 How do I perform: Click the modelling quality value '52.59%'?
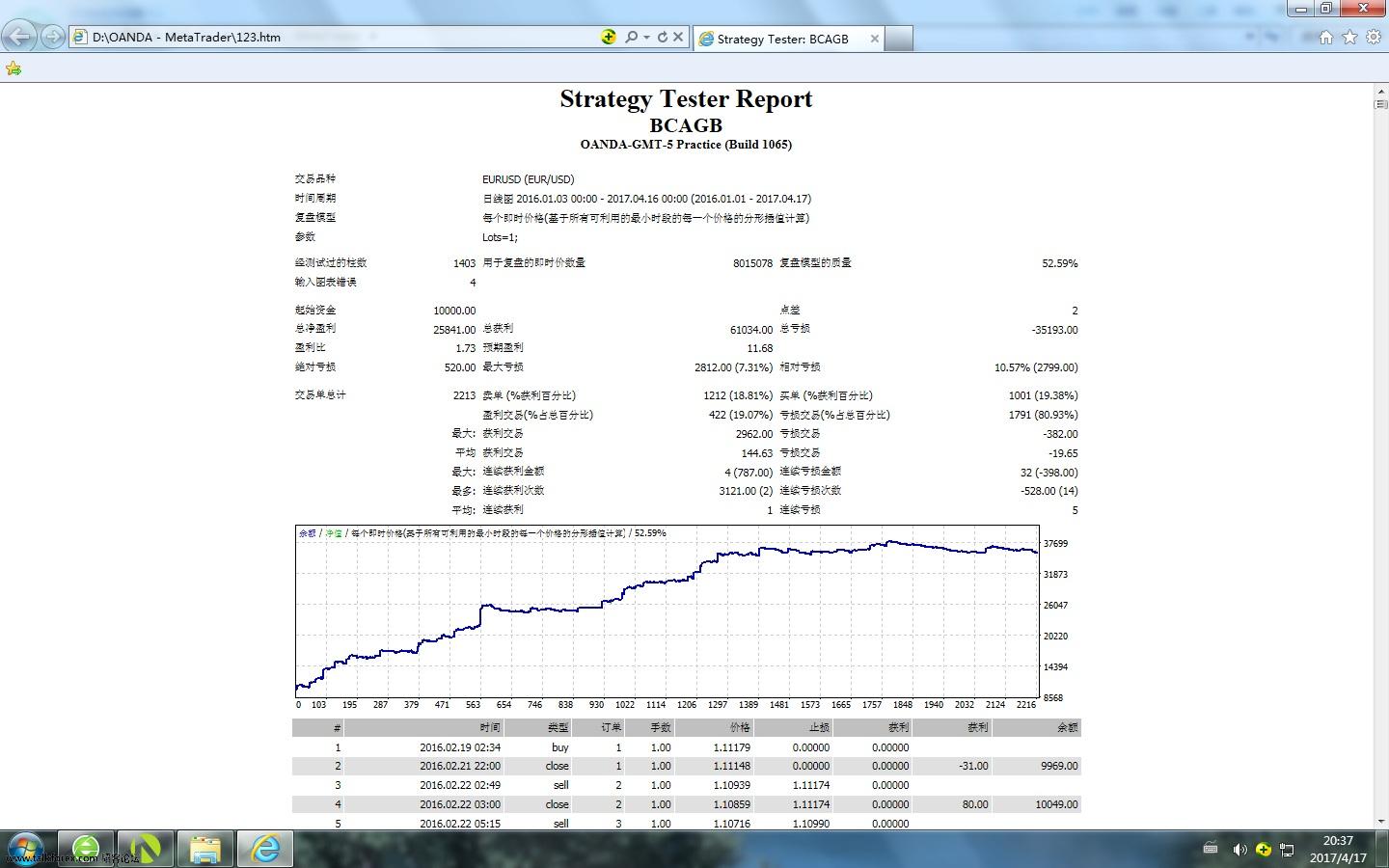tap(1060, 263)
